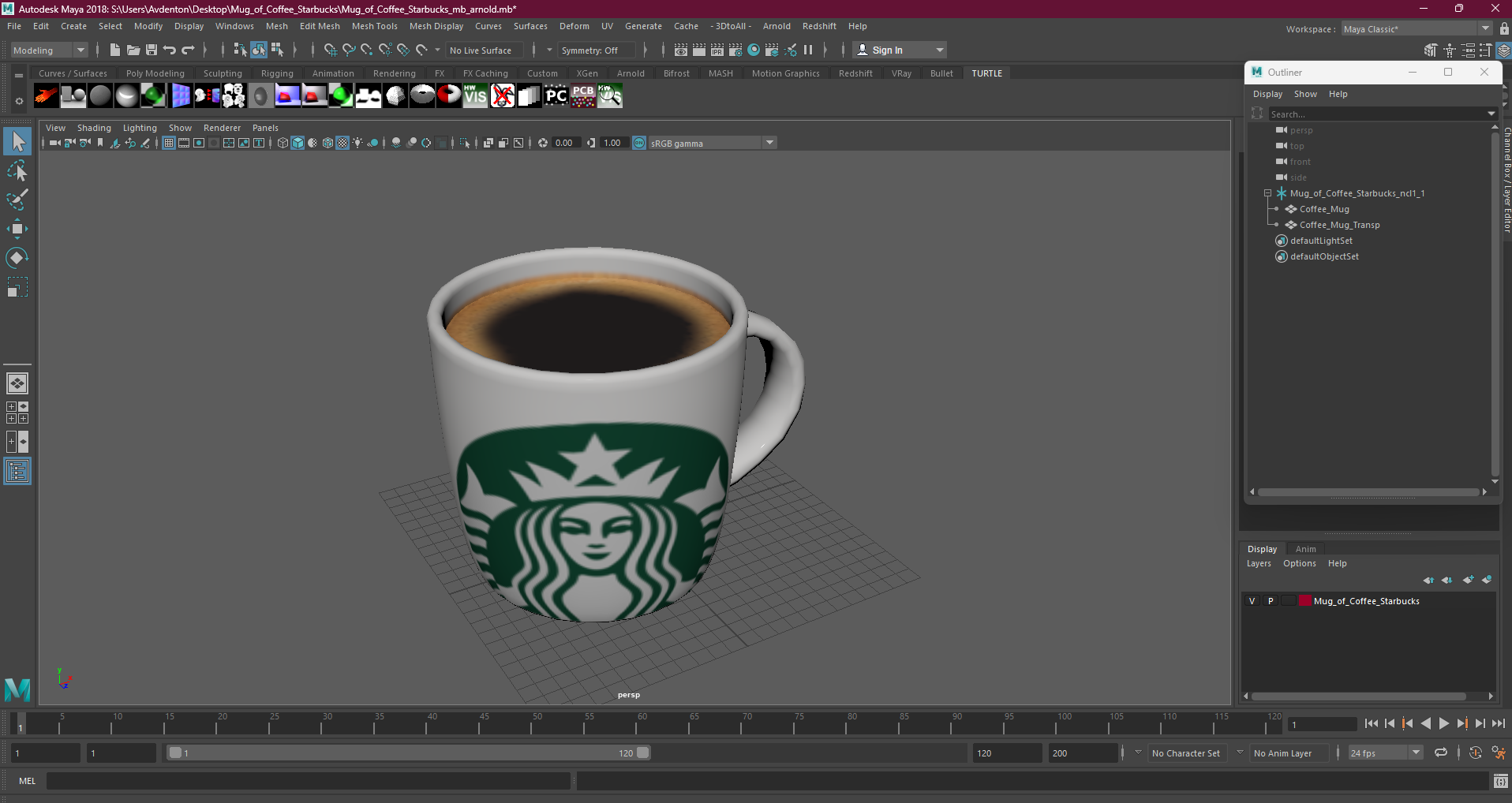
Task: Open the IPR render button
Action: tap(717, 50)
